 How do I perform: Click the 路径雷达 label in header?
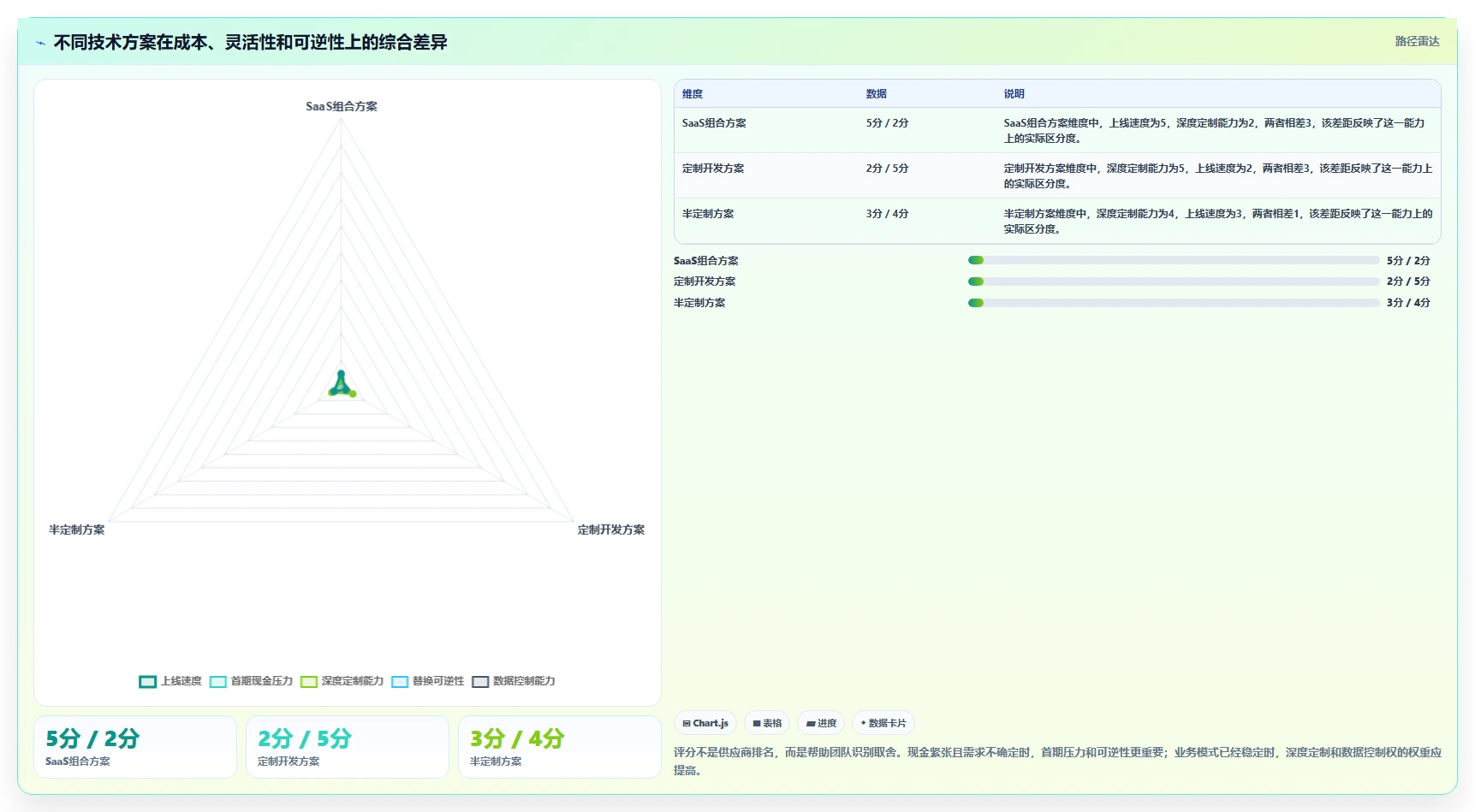[x=1417, y=41]
